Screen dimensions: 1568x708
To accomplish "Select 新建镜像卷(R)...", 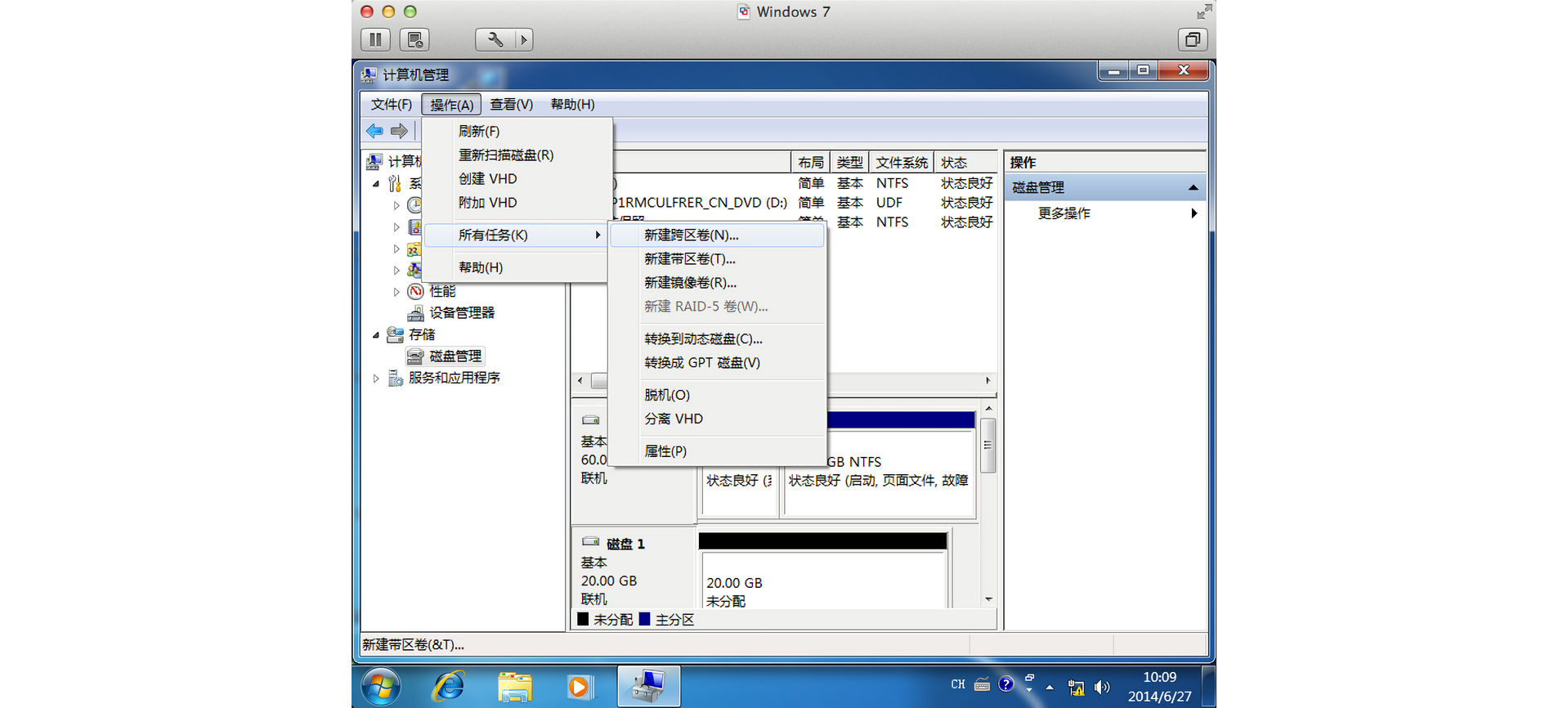I will [x=717, y=283].
